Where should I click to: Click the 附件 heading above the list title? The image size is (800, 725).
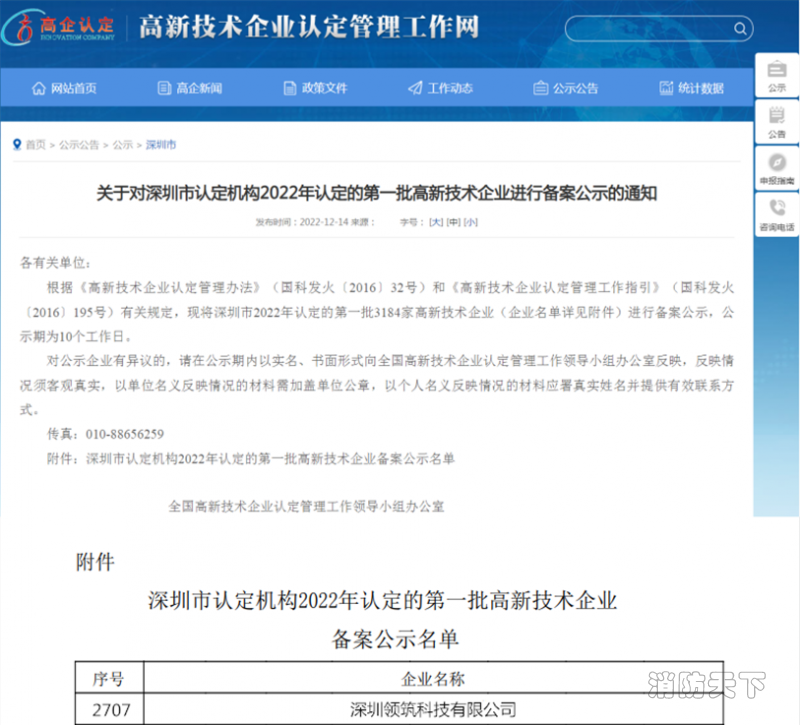coord(95,562)
